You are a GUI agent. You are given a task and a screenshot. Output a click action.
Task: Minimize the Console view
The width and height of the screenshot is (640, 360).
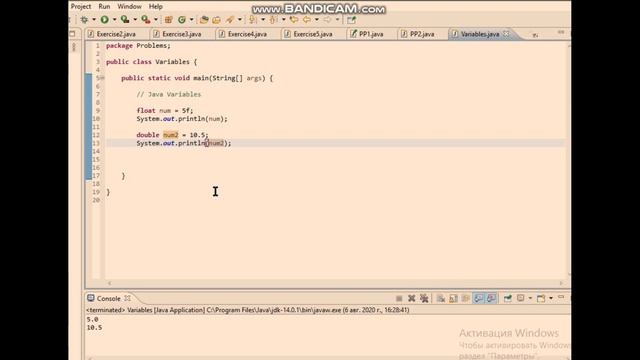click(561, 297)
